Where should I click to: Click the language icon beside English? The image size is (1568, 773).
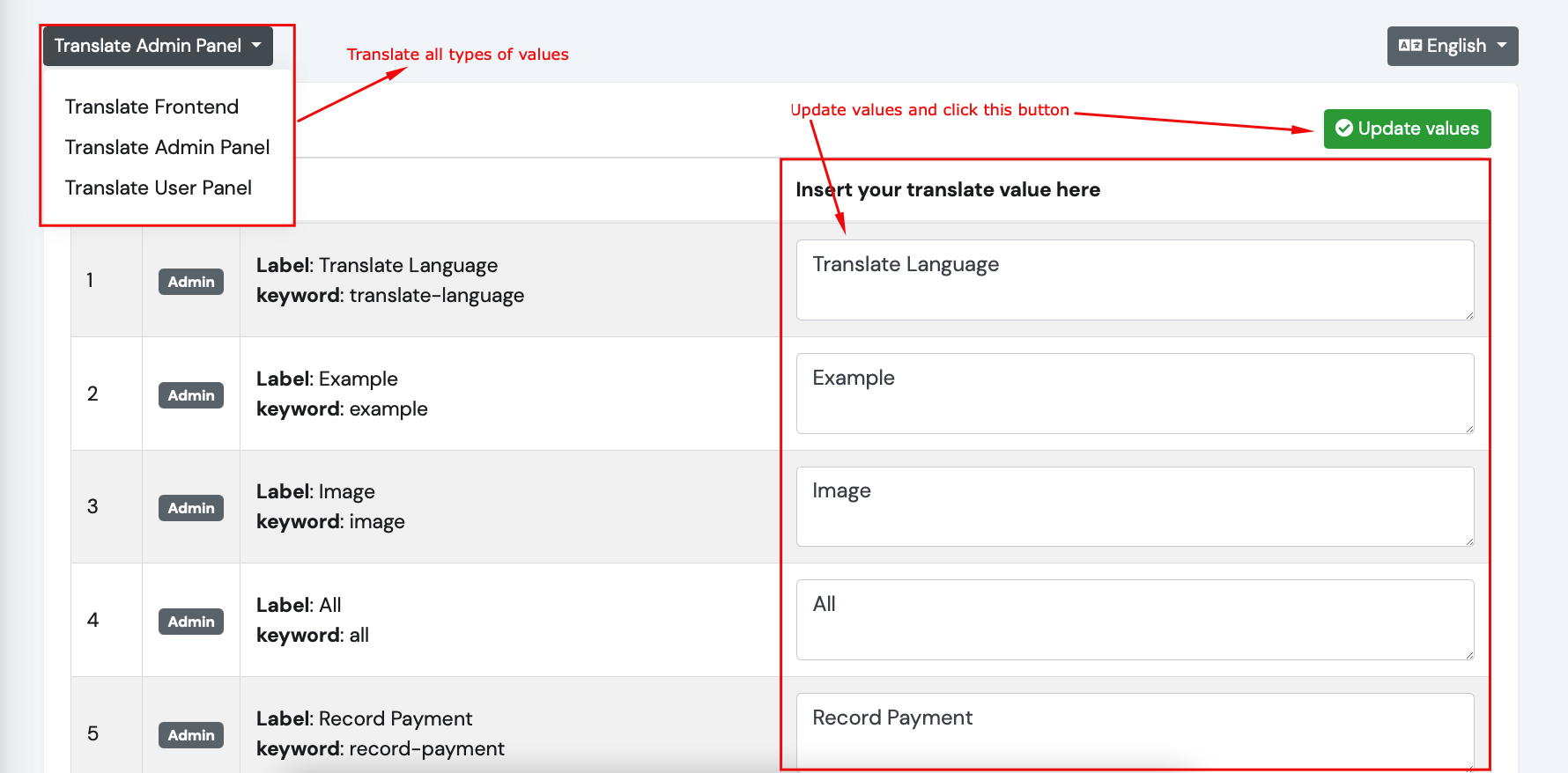point(1409,46)
